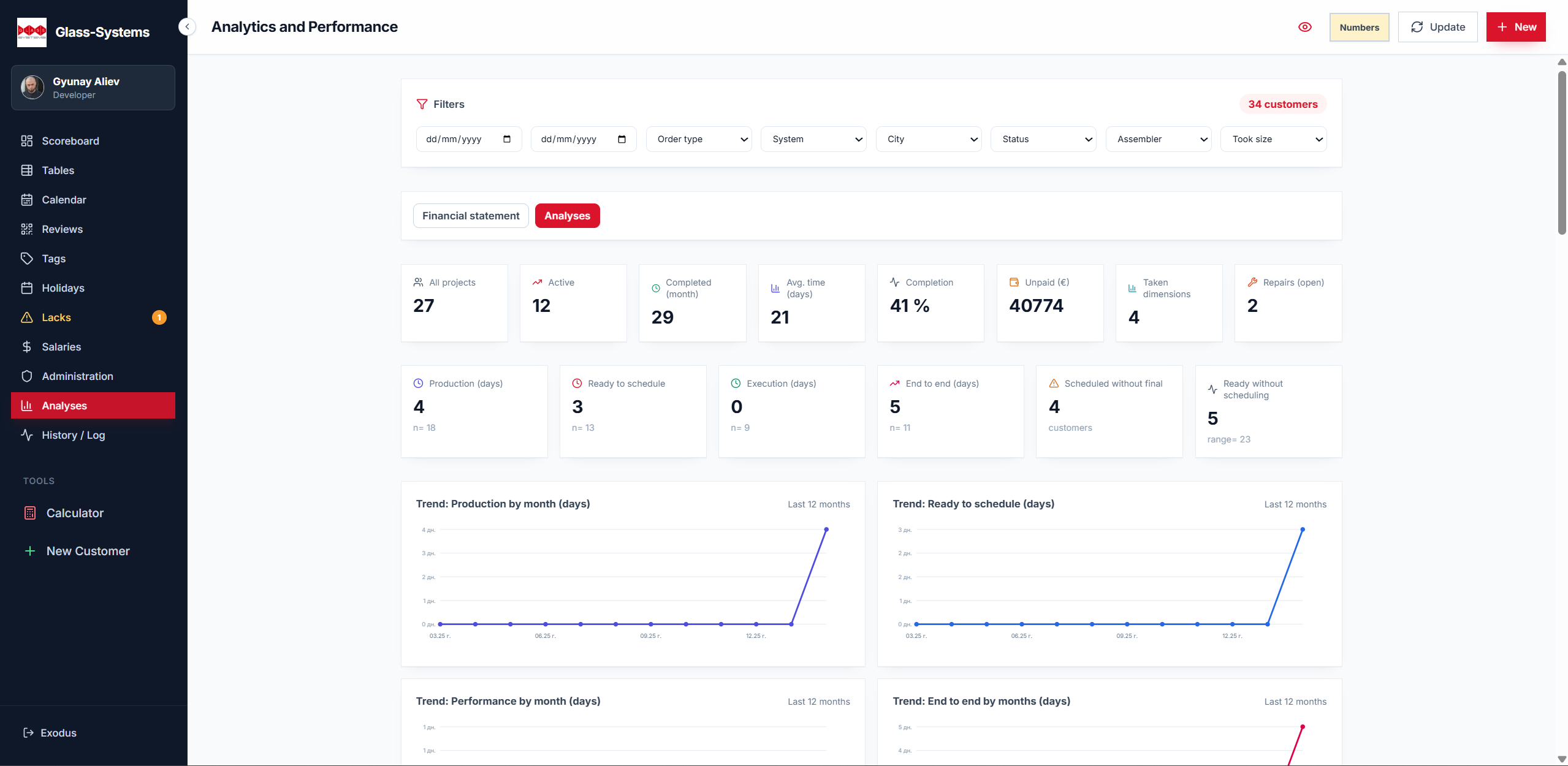Toggle the eye visibility icon in the header

click(x=1305, y=26)
